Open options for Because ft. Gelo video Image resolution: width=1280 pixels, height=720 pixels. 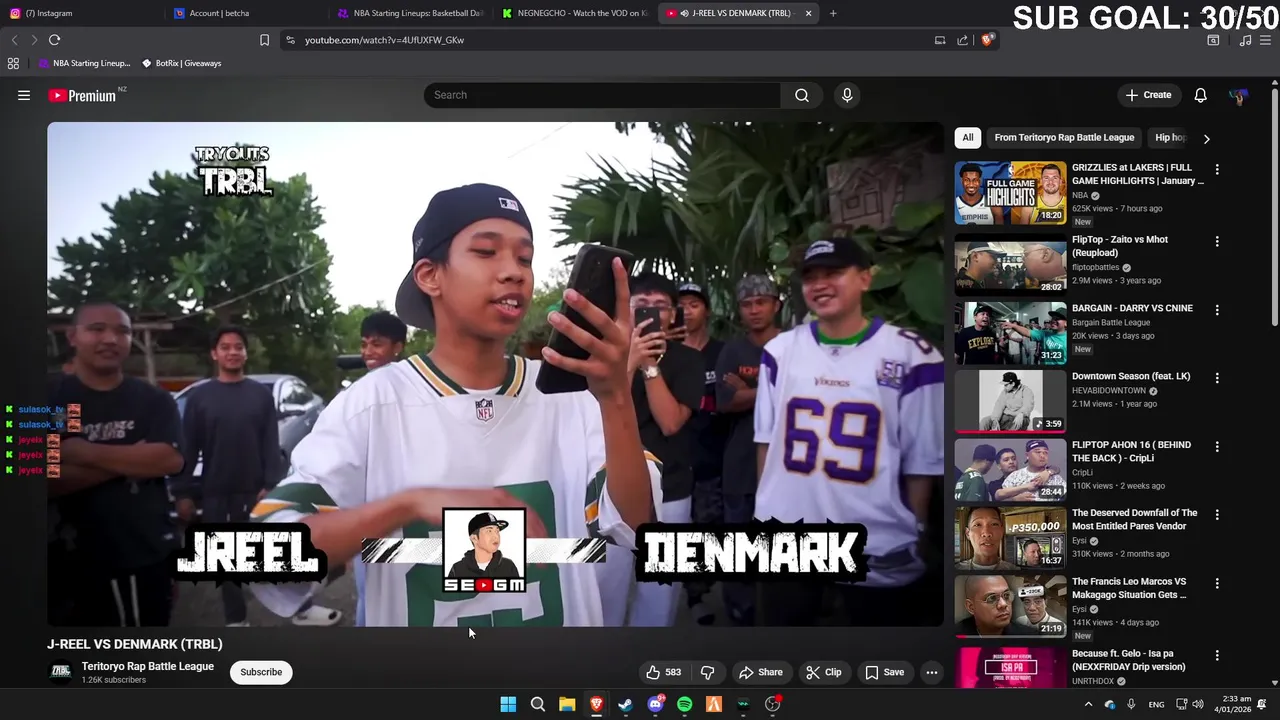(1217, 655)
